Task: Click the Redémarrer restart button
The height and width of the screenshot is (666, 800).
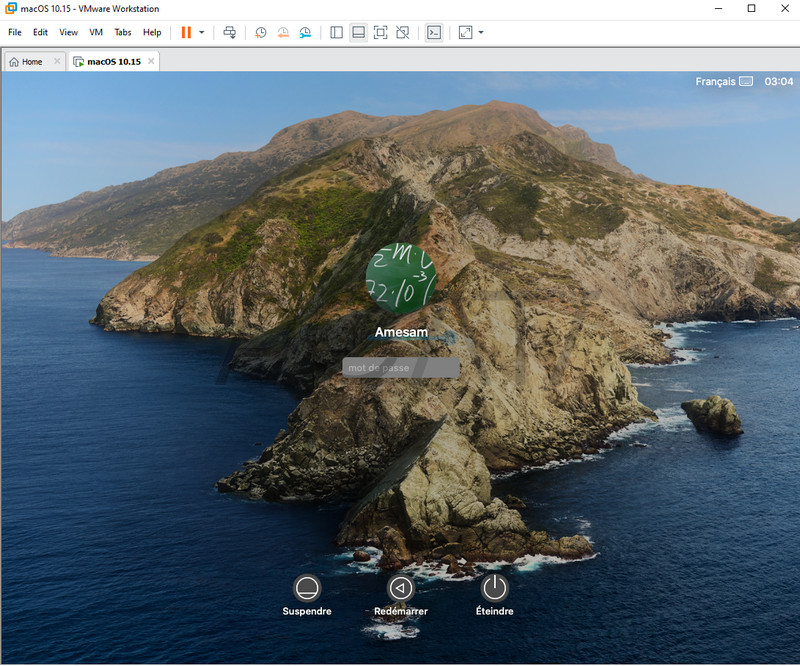Action: tap(401, 588)
